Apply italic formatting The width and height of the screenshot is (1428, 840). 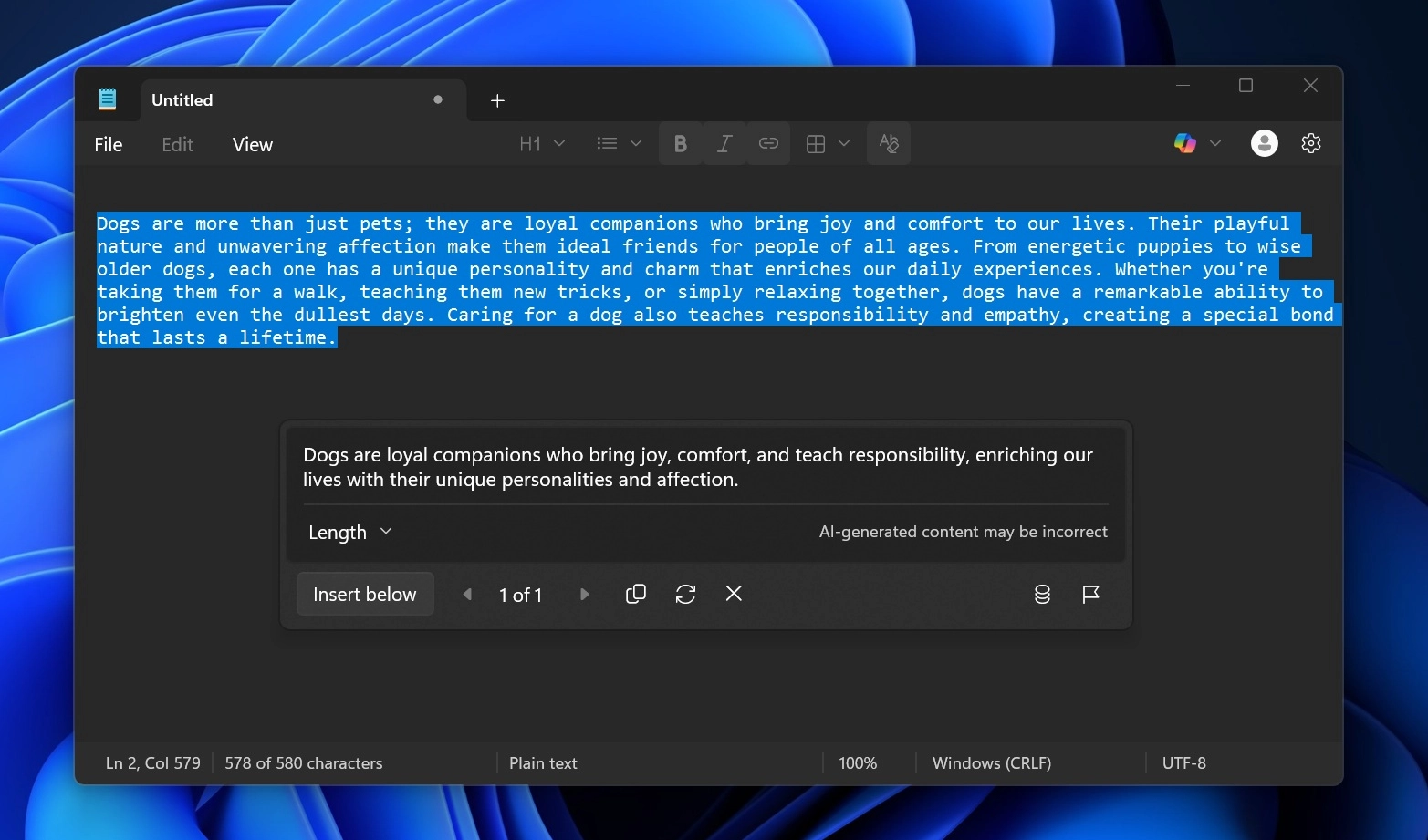[x=724, y=143]
